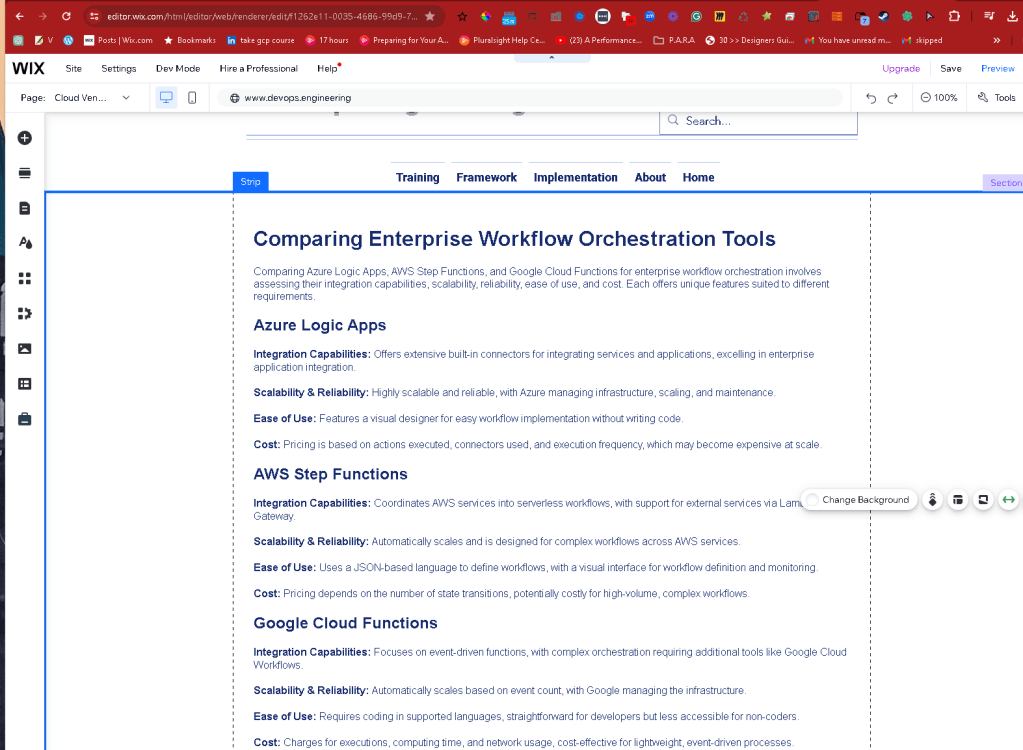1023x750 pixels.
Task: Select the AWS Step Functions heading
Action: [x=330, y=474]
